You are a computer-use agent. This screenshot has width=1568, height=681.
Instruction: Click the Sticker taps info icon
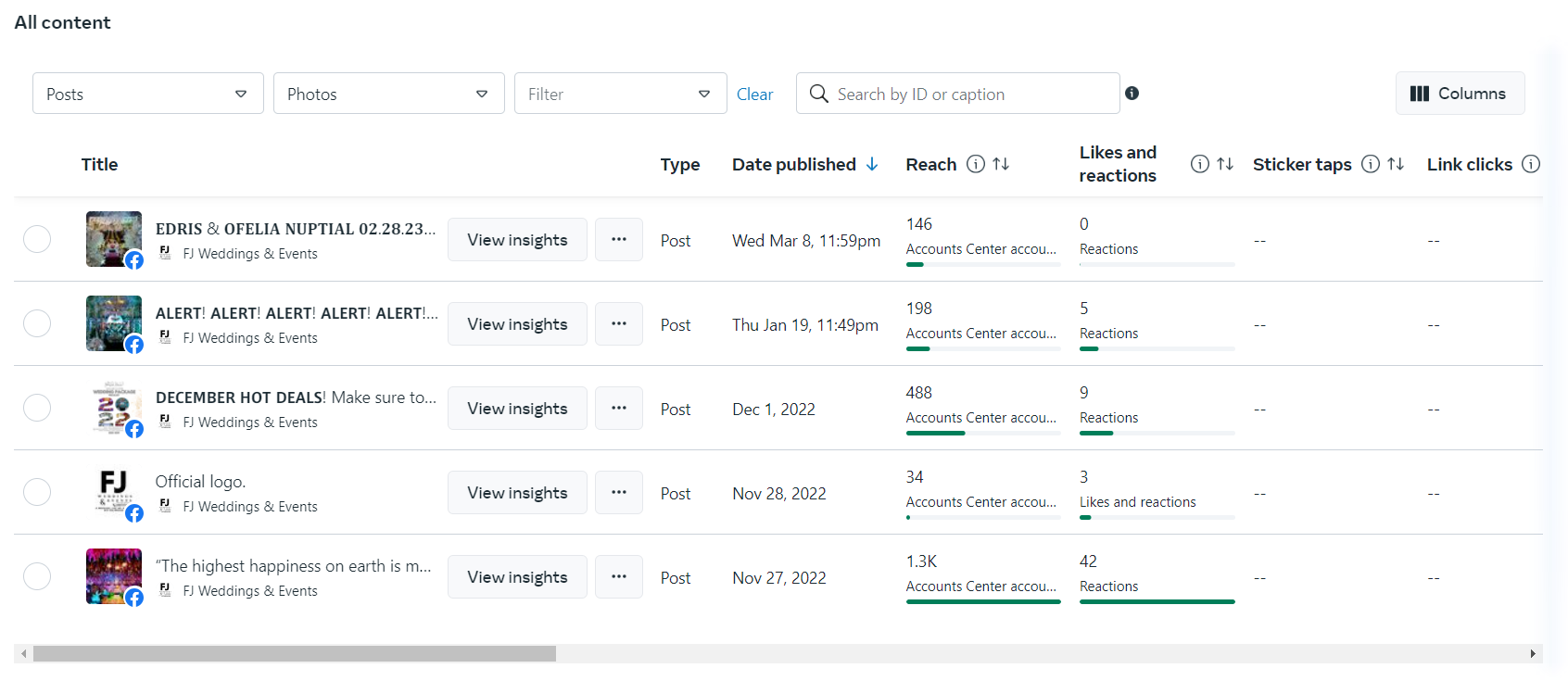pyautogui.click(x=1371, y=164)
